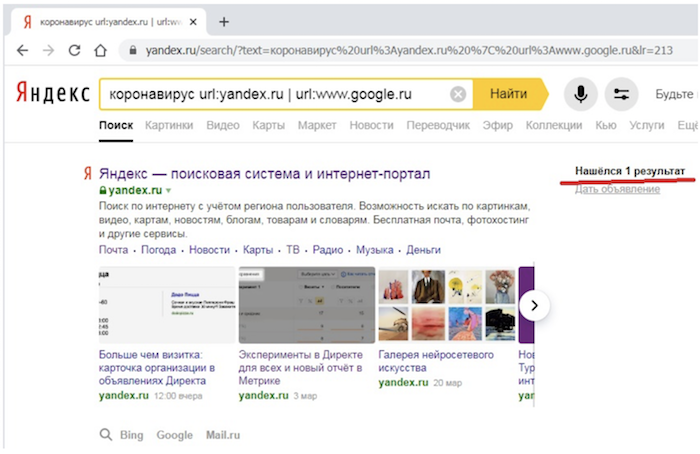This screenshot has height=454, width=700.
Task: Open the Переводчик tab
Action: [438, 125]
